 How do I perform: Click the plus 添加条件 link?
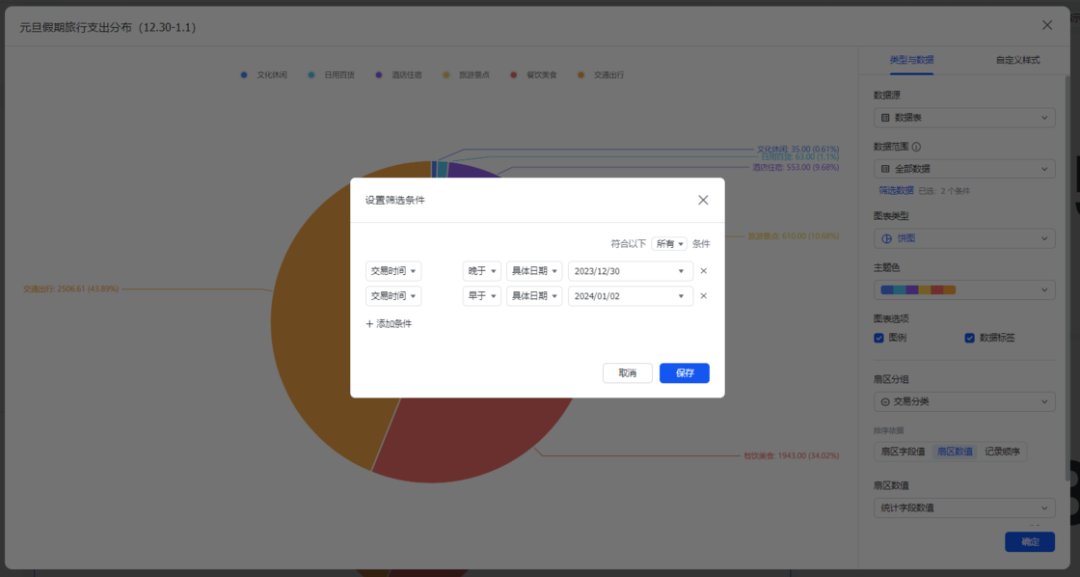388,324
